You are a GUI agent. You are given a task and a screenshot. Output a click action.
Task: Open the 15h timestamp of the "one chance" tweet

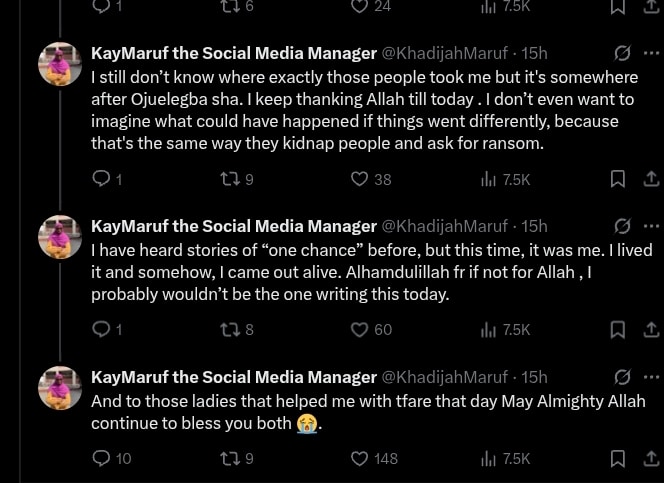[x=535, y=226]
